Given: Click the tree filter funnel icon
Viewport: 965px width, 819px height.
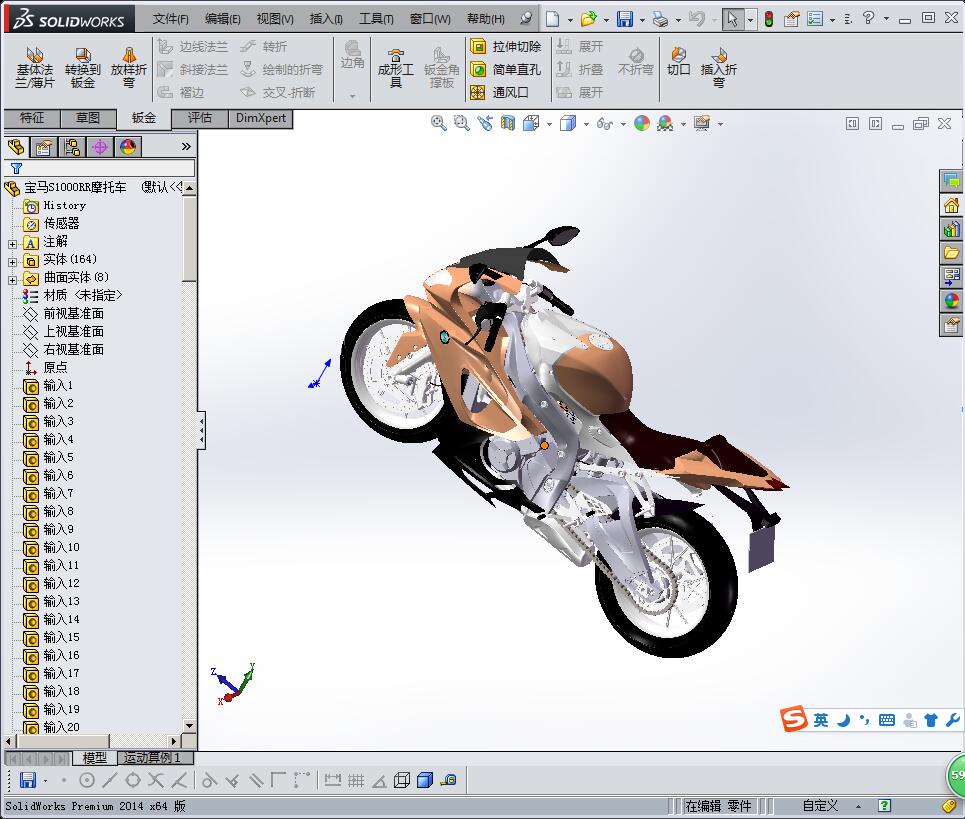Looking at the screenshot, I should 17,168.
